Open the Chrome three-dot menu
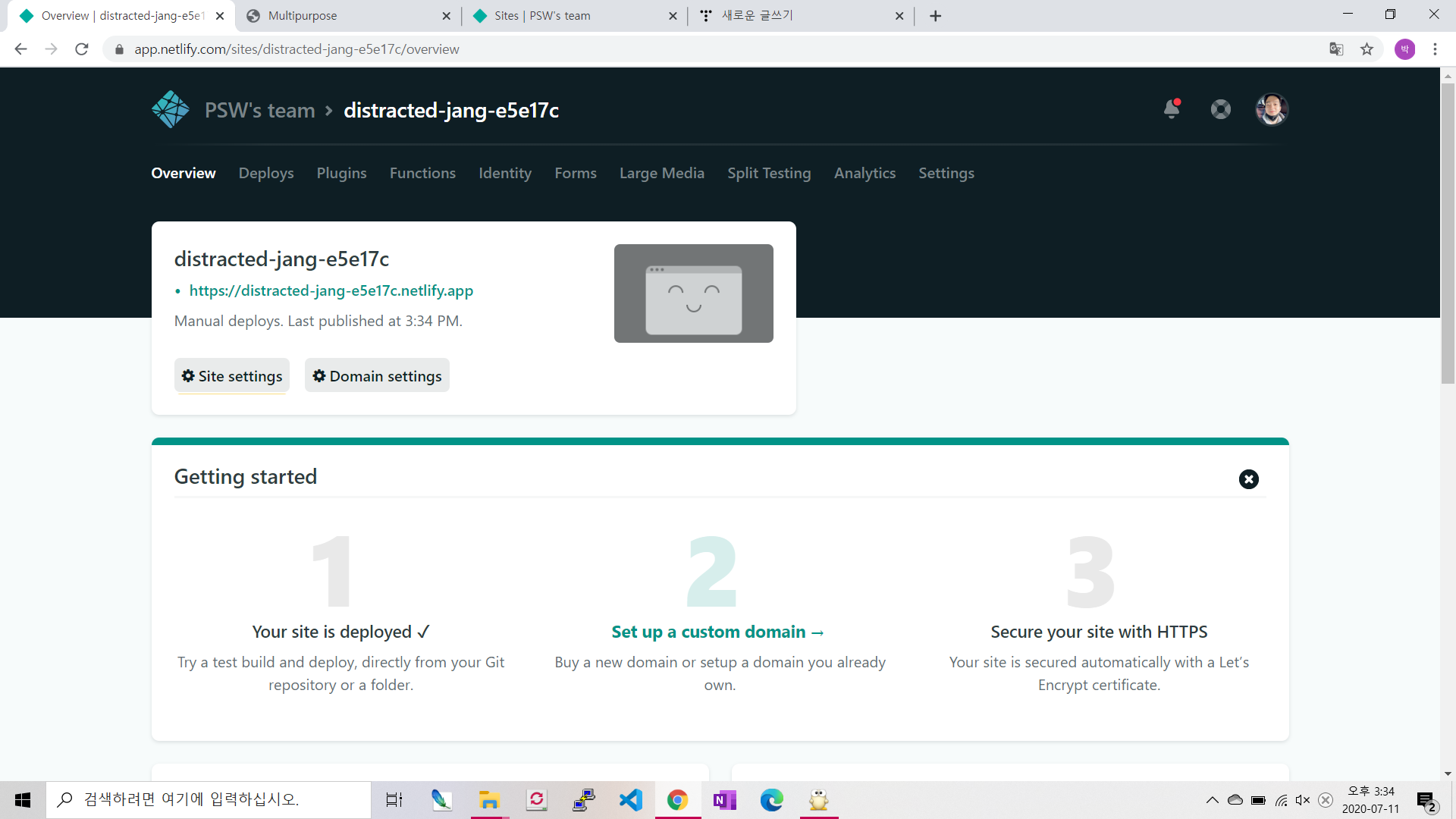 pyautogui.click(x=1435, y=49)
